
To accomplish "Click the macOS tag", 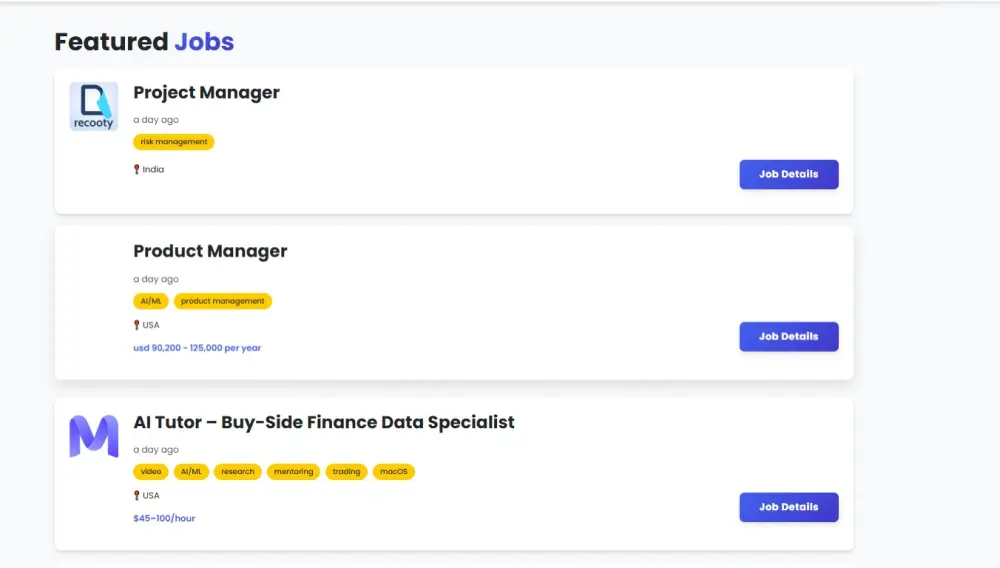I will 394,472.
